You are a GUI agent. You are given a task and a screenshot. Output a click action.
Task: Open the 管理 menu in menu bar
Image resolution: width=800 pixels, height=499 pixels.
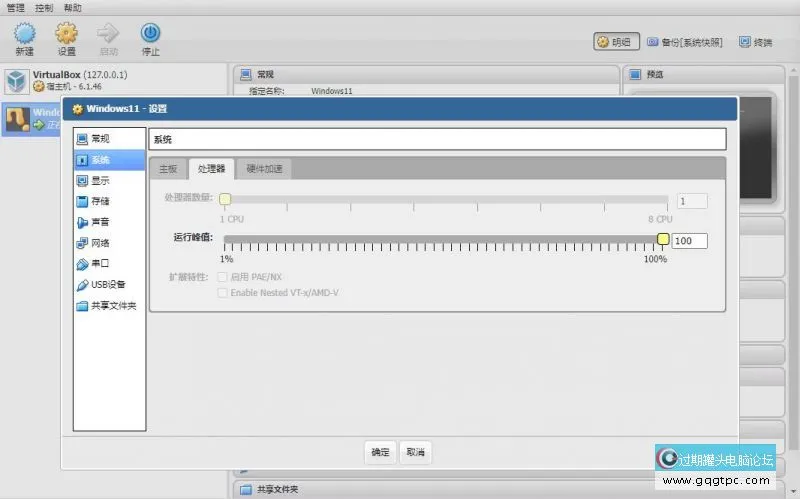[x=16, y=7]
